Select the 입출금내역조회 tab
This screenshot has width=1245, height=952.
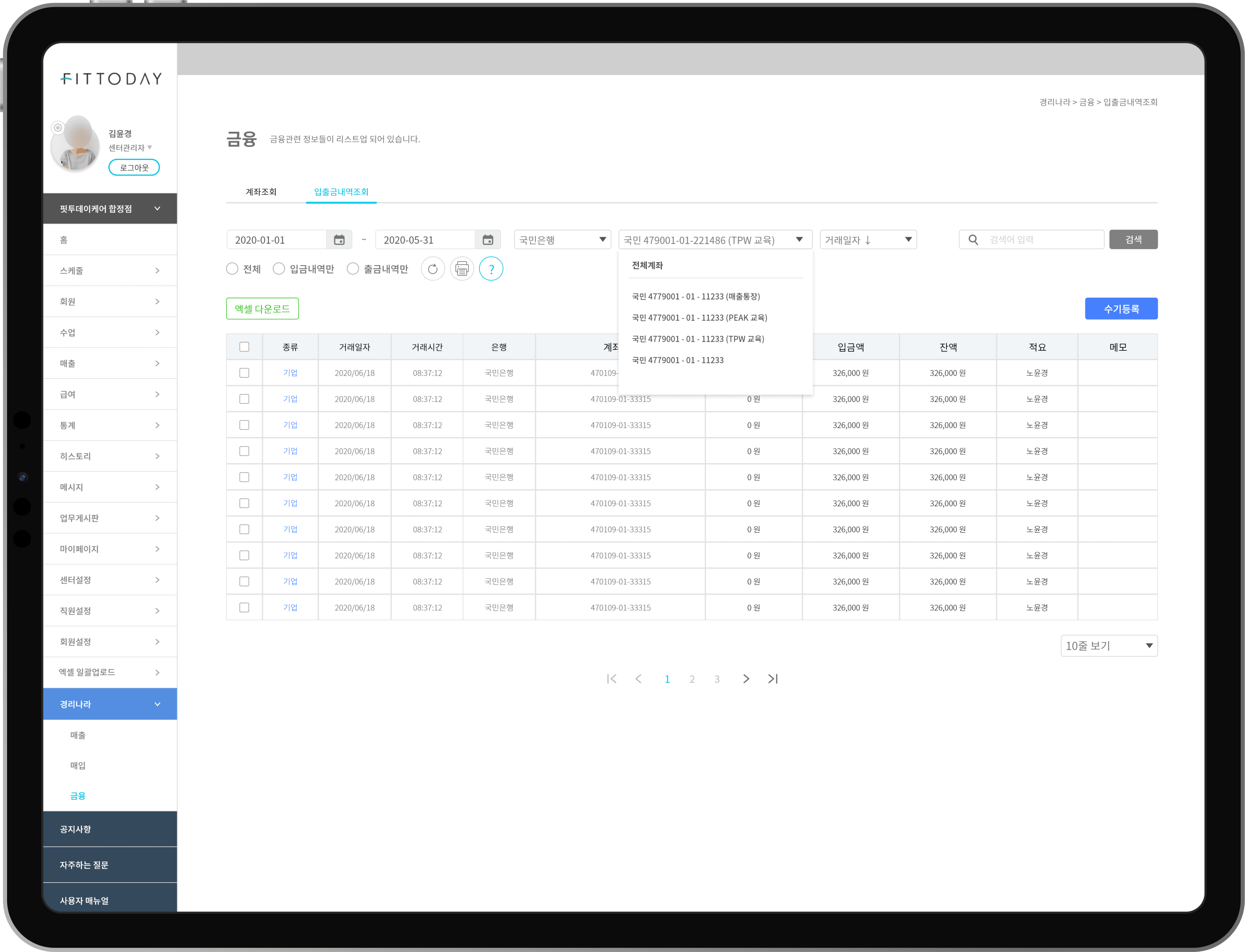(341, 192)
